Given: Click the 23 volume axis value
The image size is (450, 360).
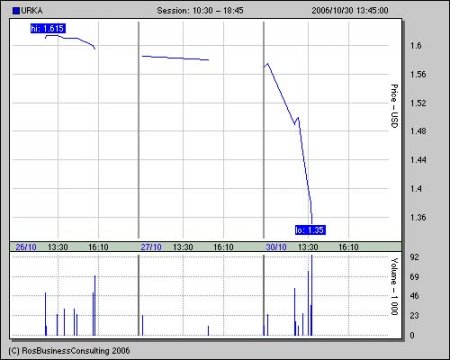Looking at the screenshot, I should pos(414,315).
